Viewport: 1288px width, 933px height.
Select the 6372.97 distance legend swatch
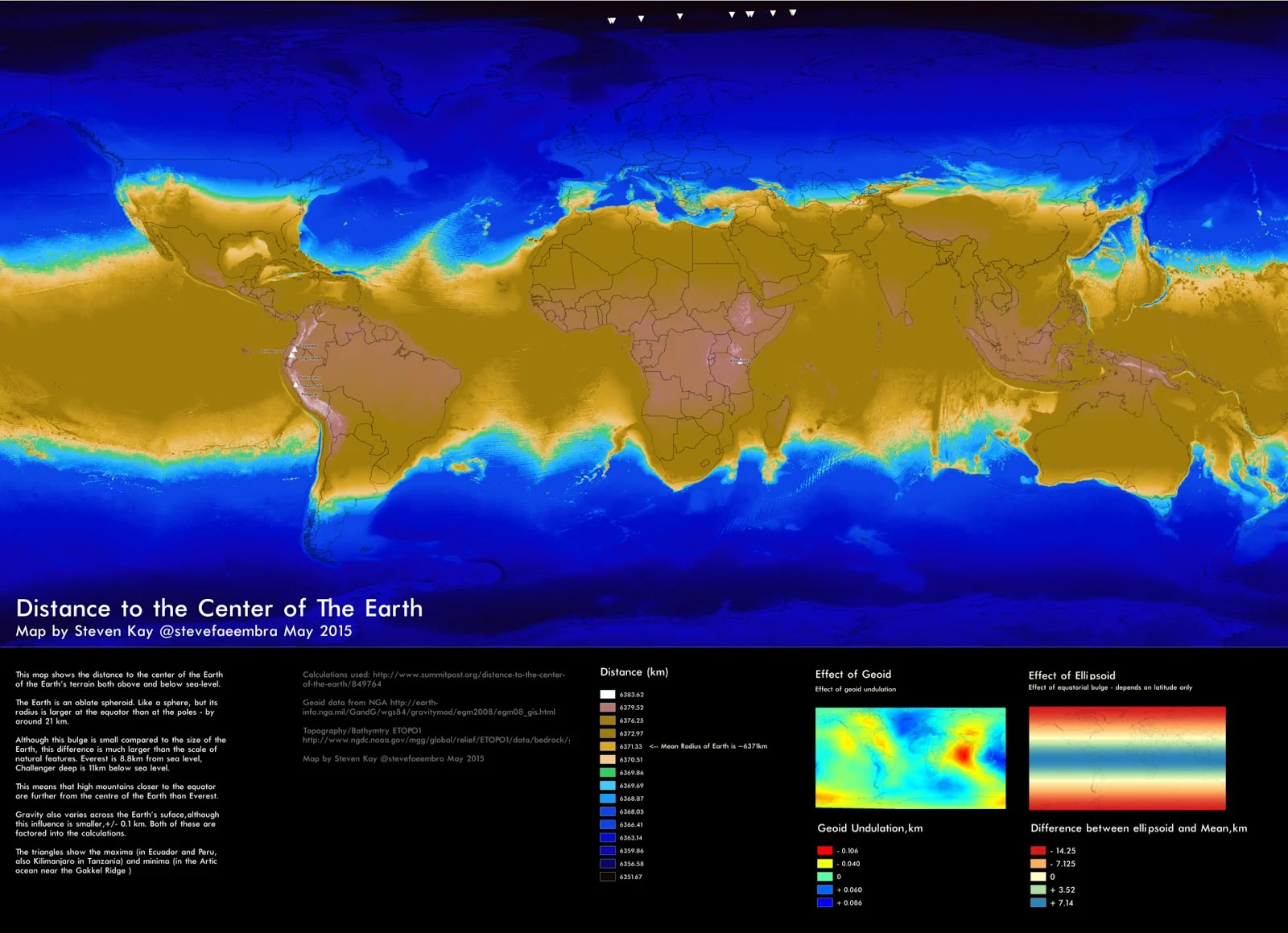pos(608,733)
